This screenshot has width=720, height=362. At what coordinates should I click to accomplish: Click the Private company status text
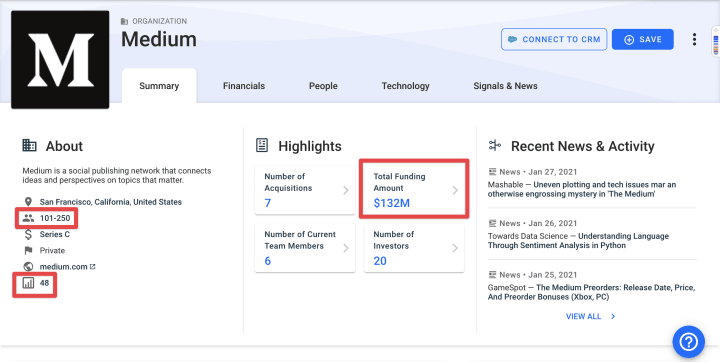tap(52, 250)
